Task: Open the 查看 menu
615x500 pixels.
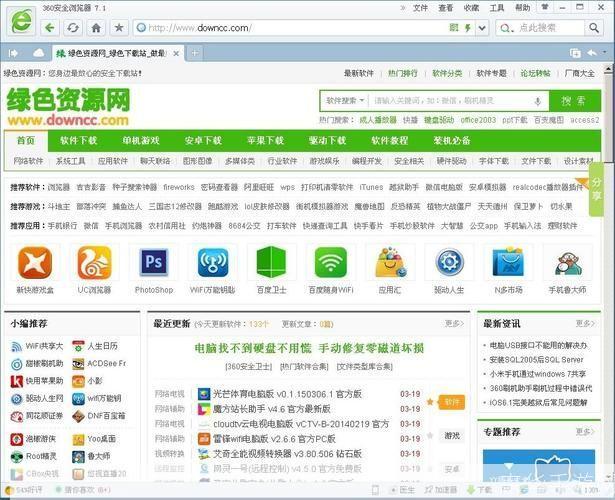Action: [446, 7]
